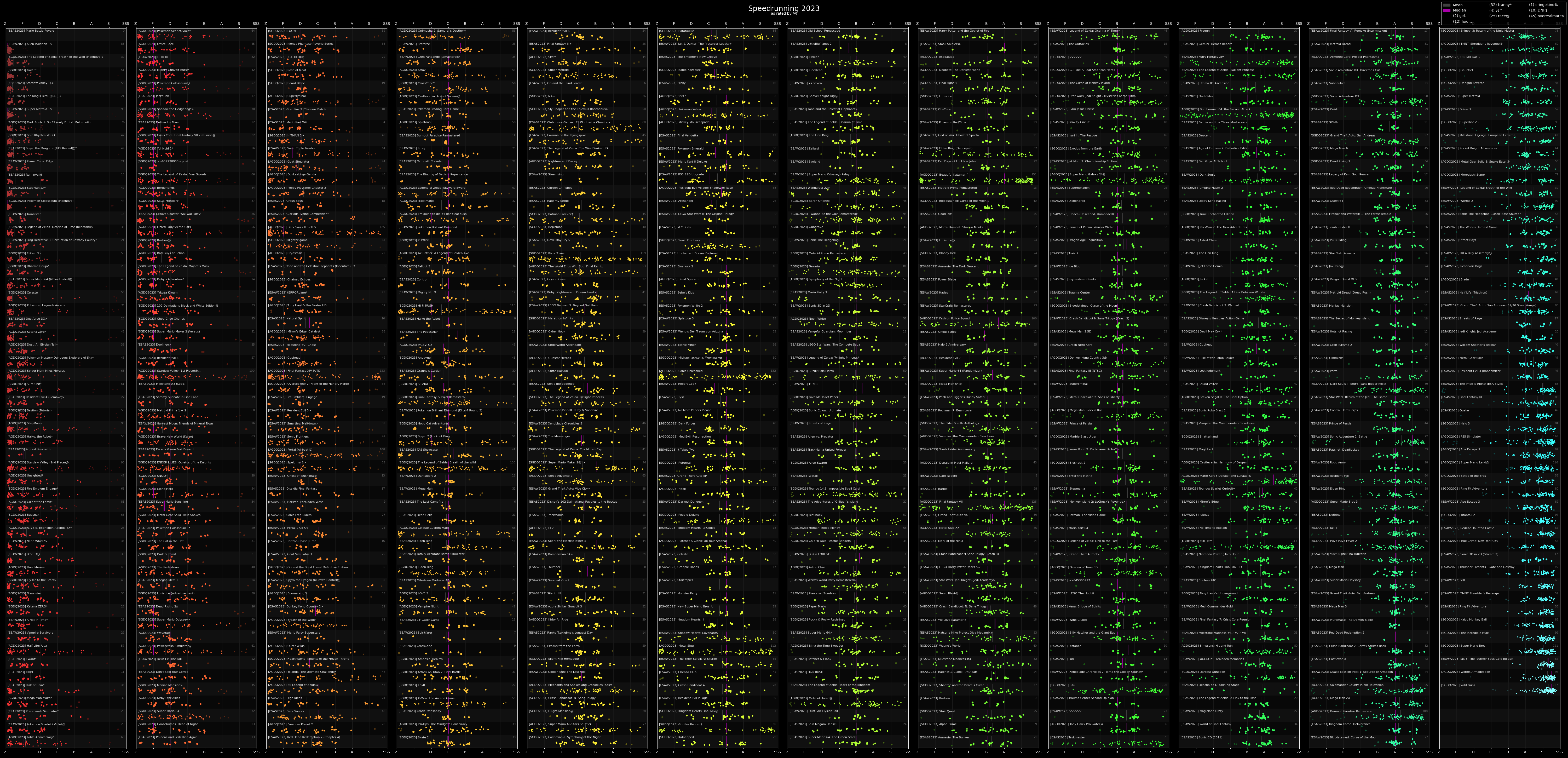Click '[SGDQ2023] PHOGS!' row label
Screen dimensions: 1568x758
pyautogui.click(x=413, y=240)
